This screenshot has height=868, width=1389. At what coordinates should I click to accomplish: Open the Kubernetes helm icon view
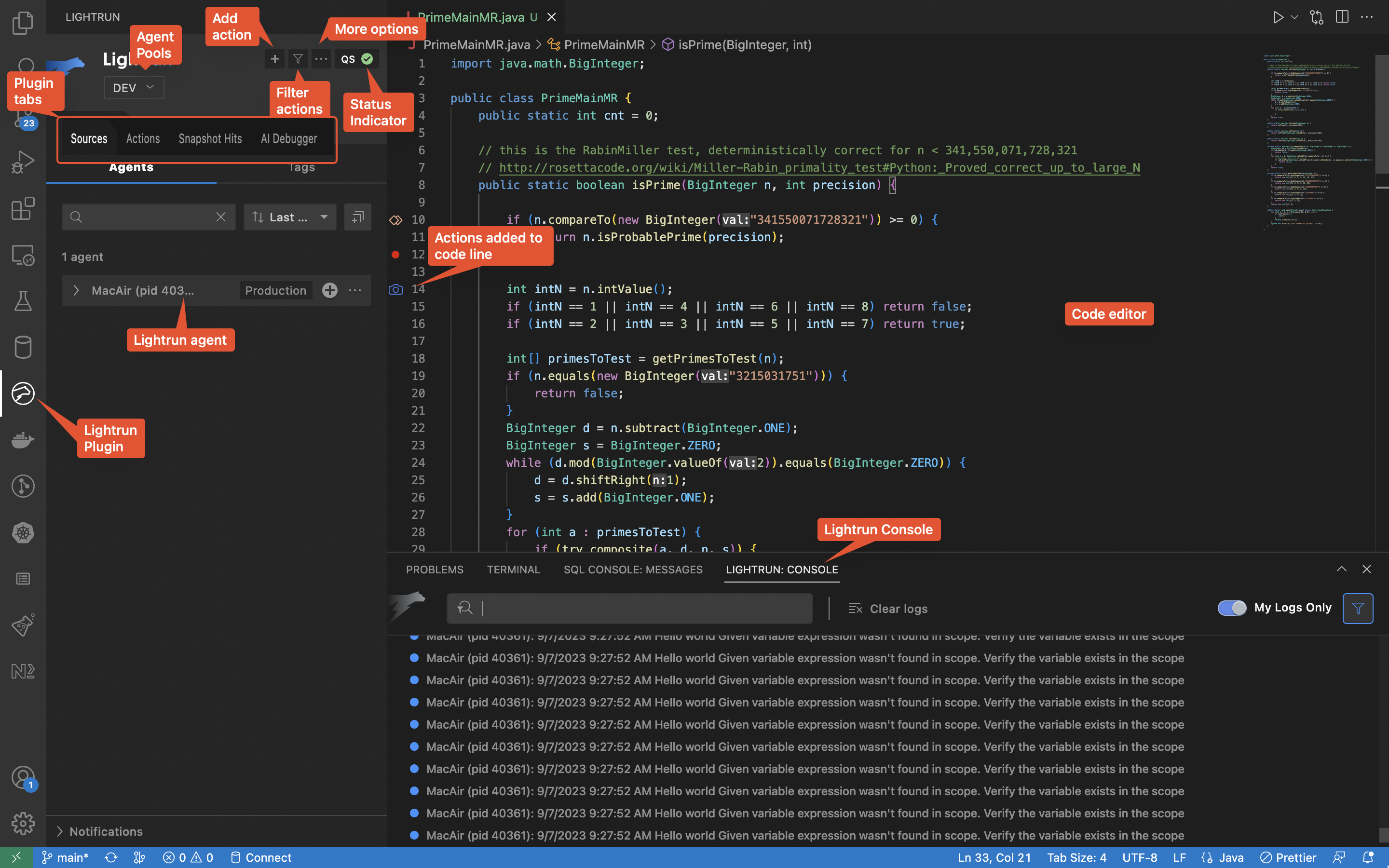point(23,533)
